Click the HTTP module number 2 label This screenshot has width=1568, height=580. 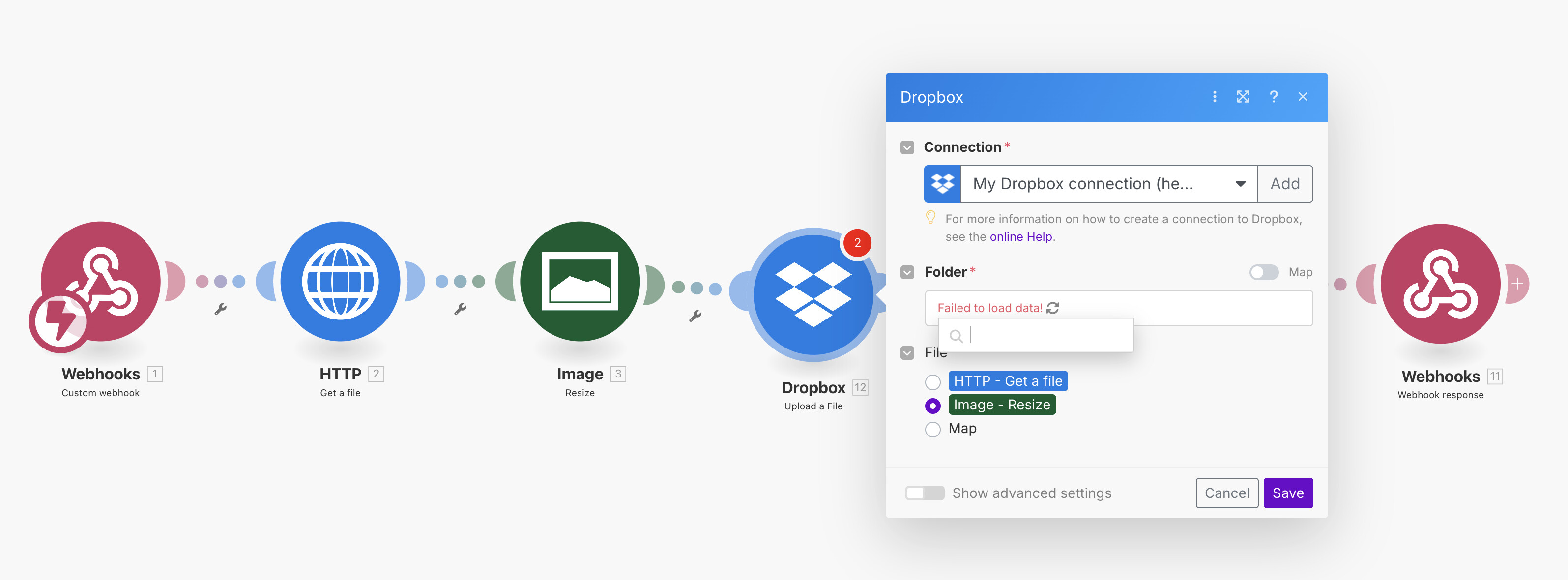[x=376, y=374]
